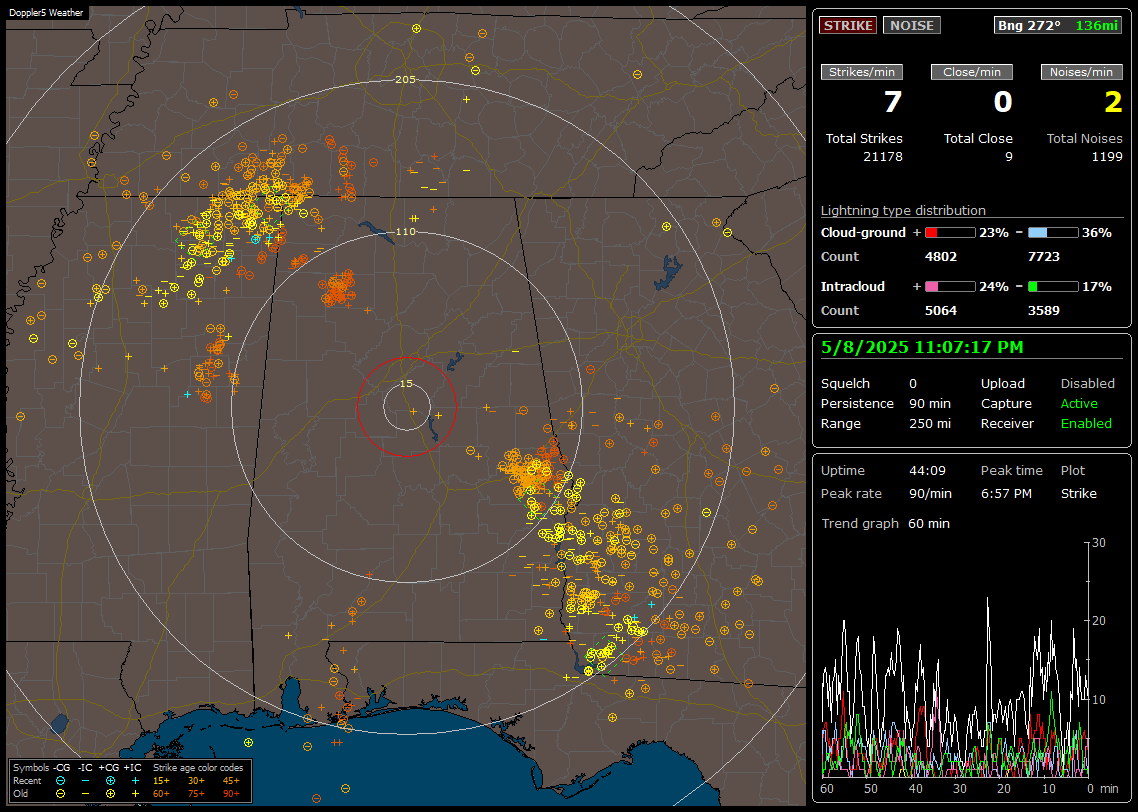Click the yellow noises per minute value 2
Image resolution: width=1138 pixels, height=812 pixels.
coord(1113,102)
